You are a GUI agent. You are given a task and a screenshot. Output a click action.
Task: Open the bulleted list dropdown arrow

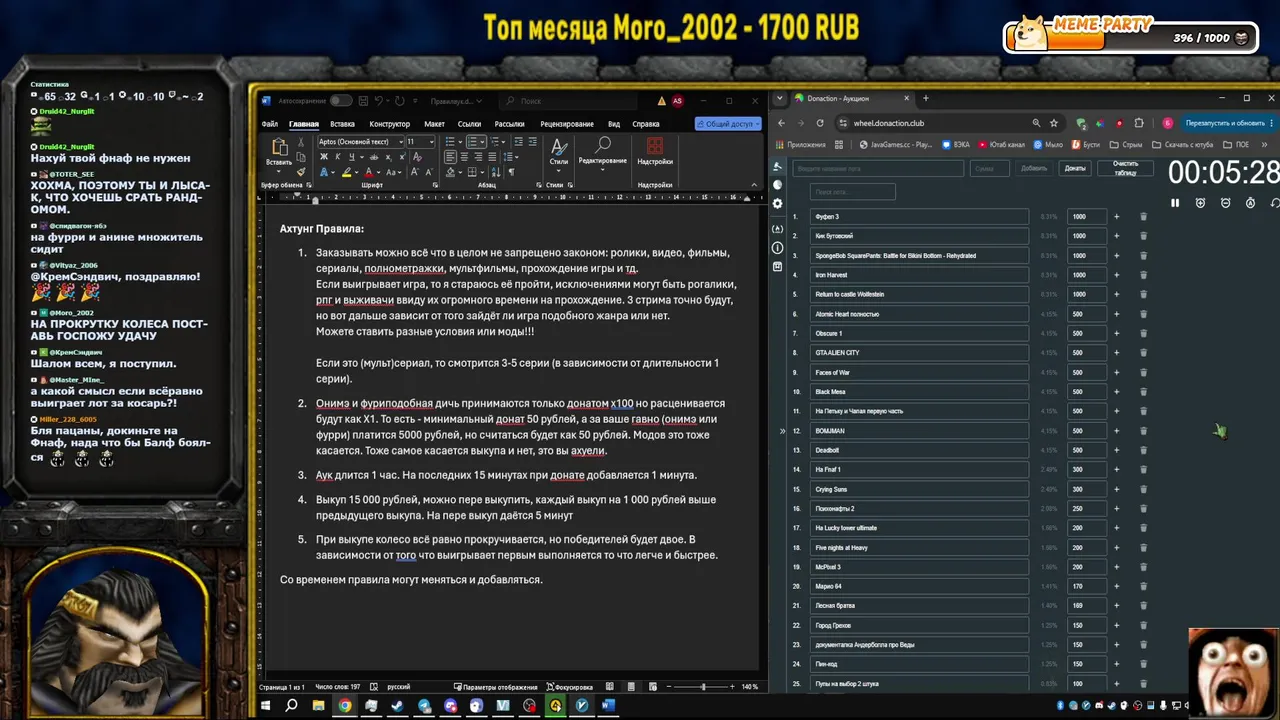[x=460, y=142]
